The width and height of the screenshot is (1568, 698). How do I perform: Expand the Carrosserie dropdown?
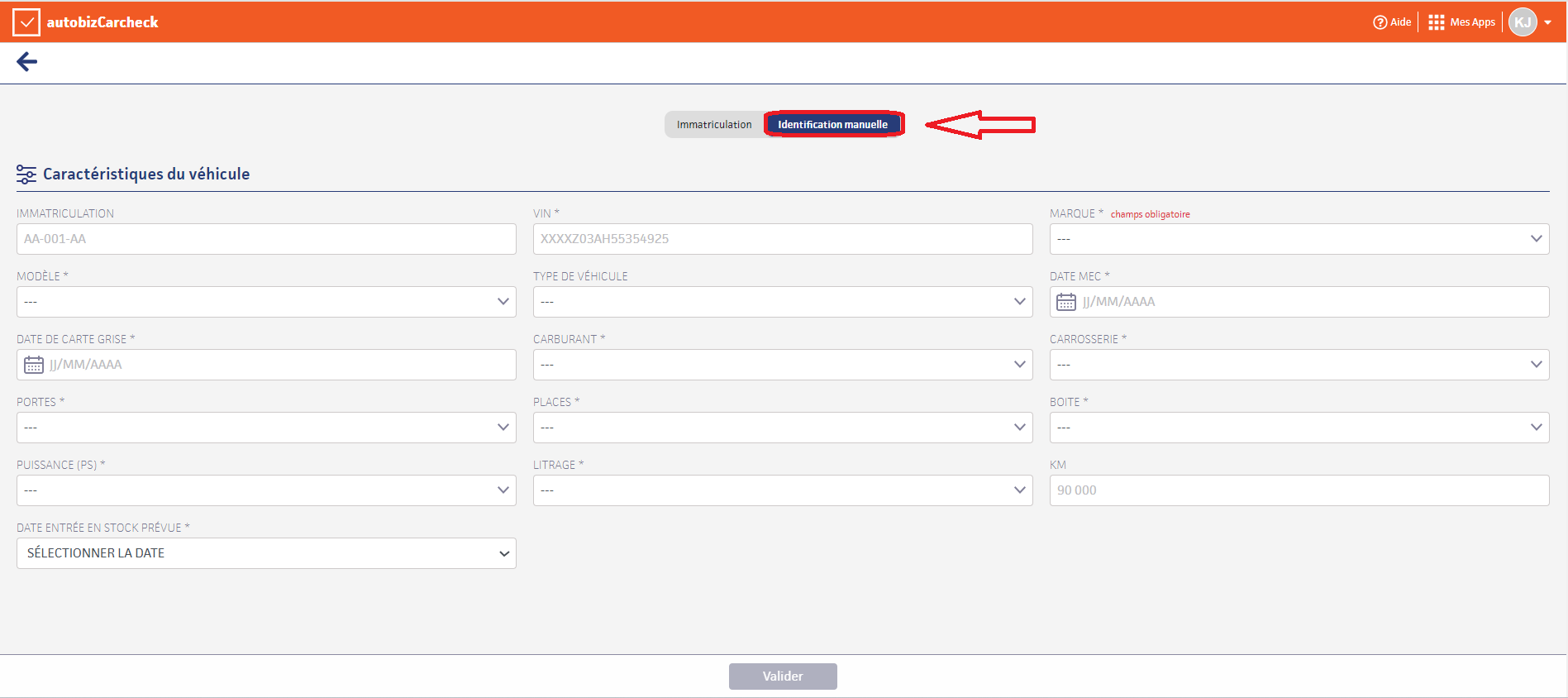(1299, 365)
